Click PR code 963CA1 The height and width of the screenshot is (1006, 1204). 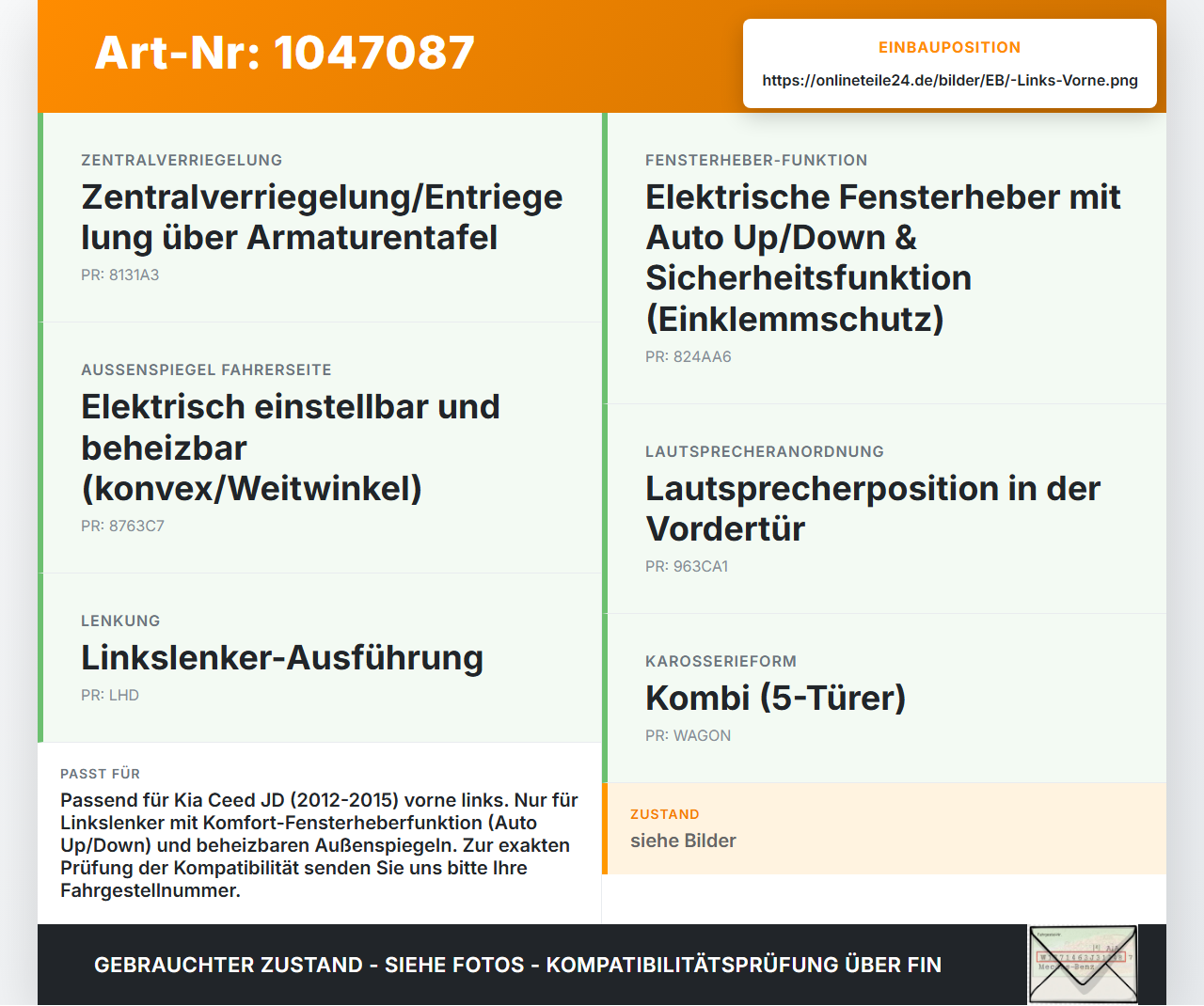click(x=687, y=566)
